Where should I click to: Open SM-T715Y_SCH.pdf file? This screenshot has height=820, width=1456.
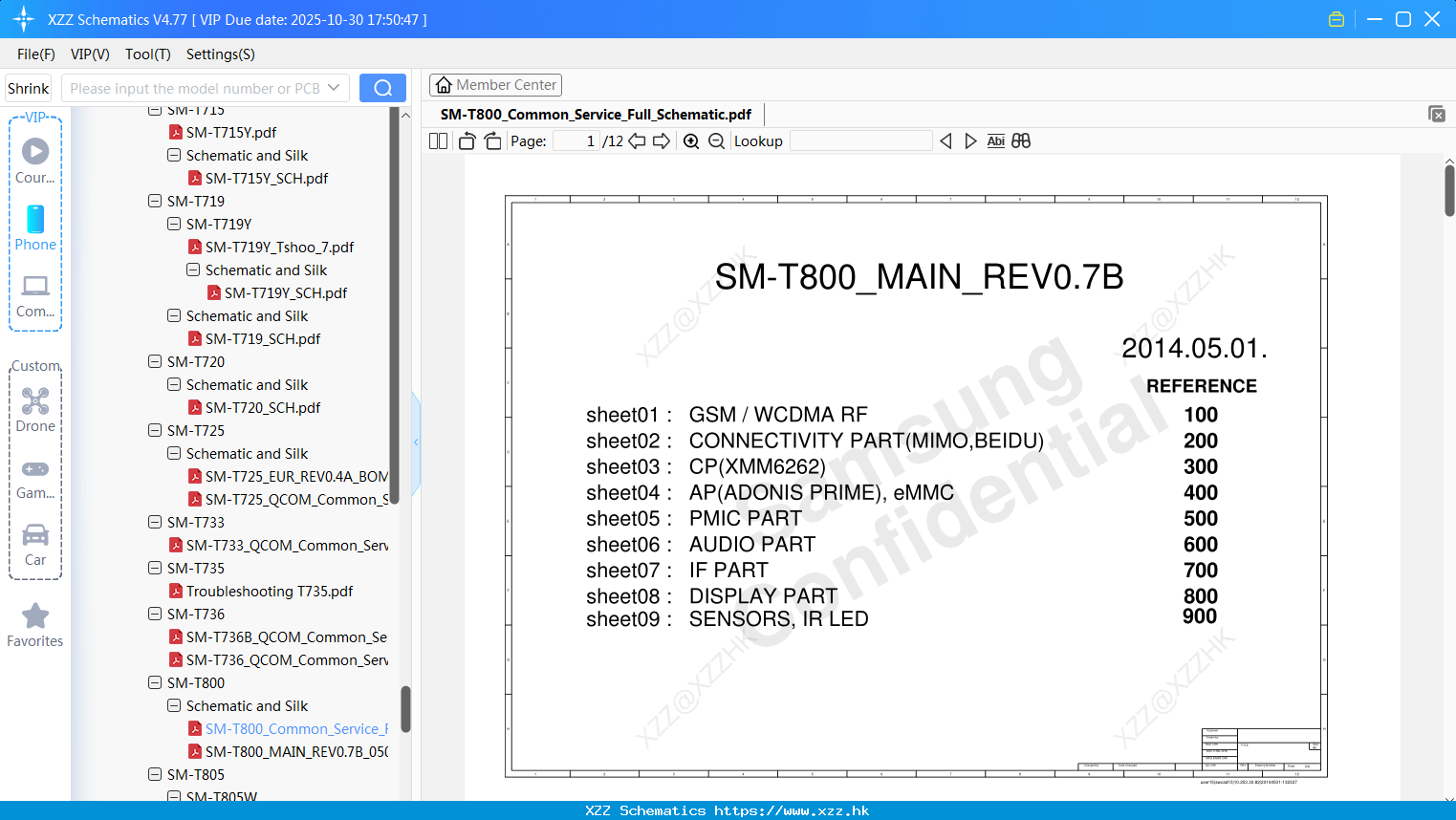[x=267, y=179]
